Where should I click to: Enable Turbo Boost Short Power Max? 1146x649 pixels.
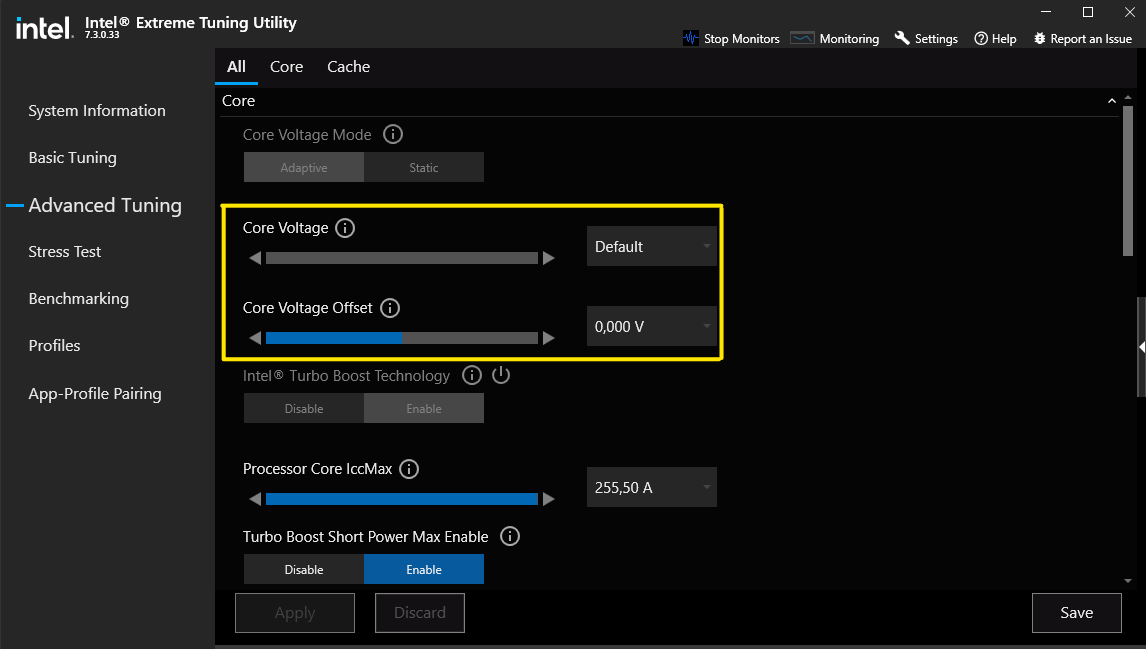pos(424,569)
